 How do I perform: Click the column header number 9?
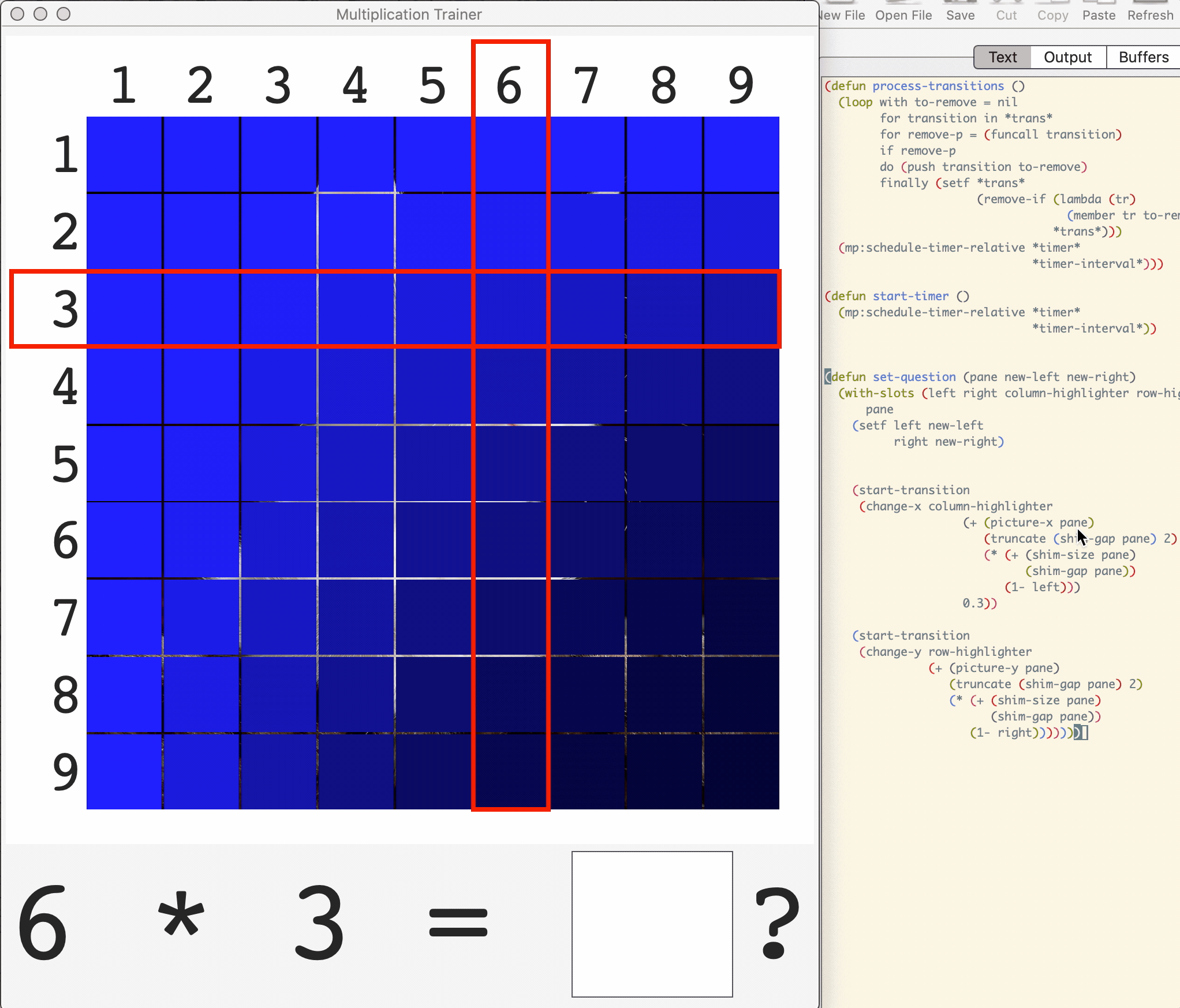coord(741,85)
